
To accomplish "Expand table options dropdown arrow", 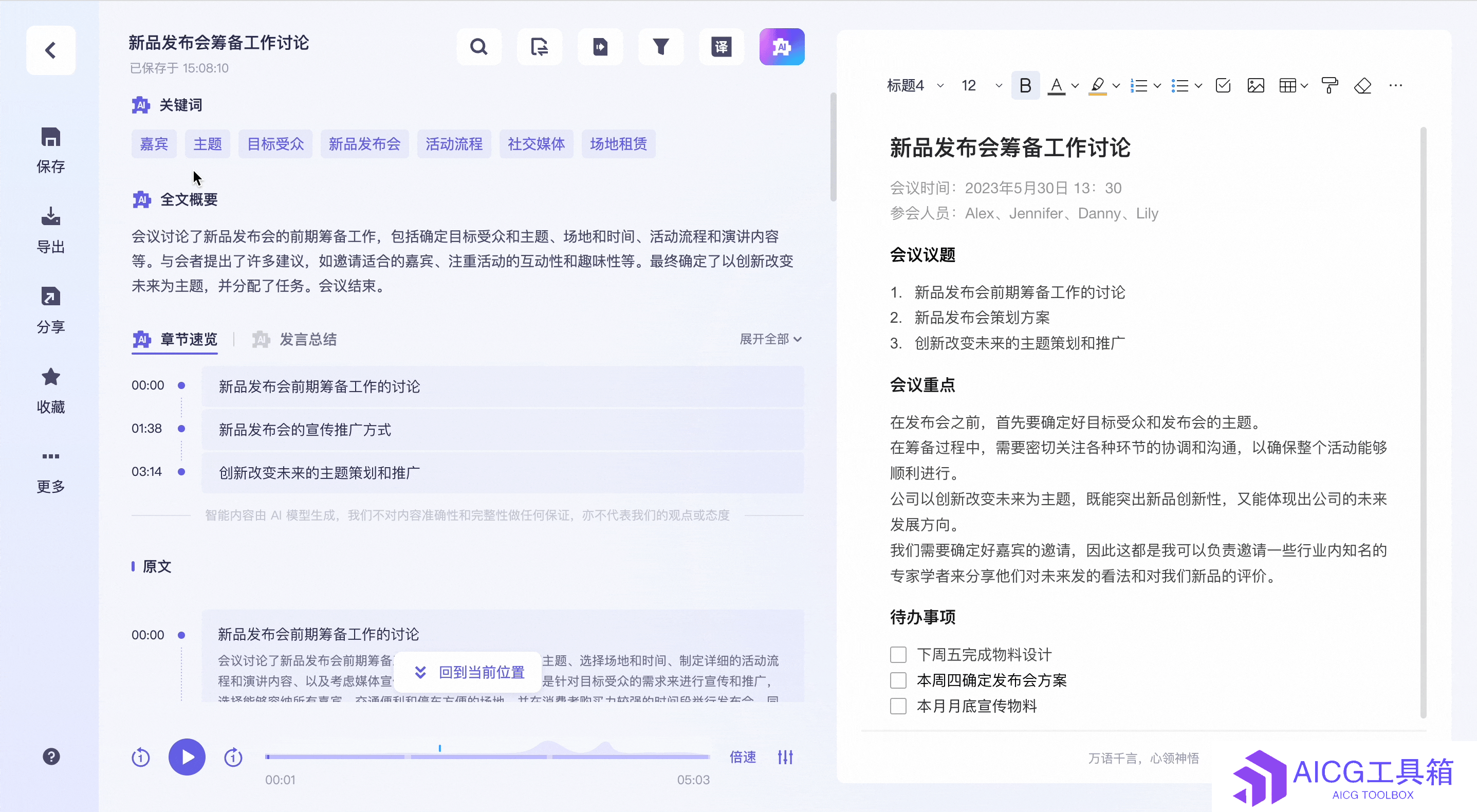I will coord(1304,86).
